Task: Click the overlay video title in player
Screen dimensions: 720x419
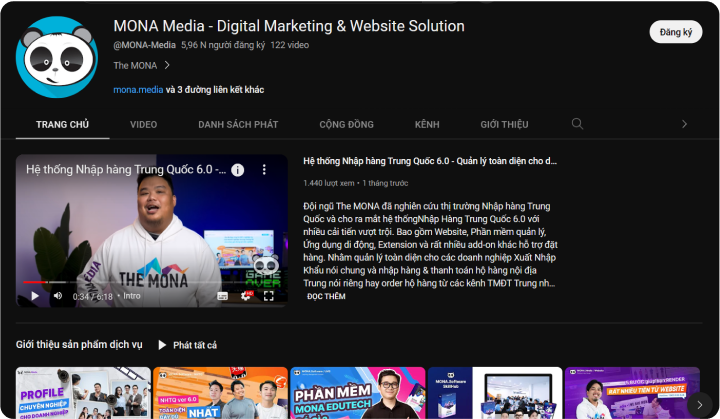Action: 126,170
